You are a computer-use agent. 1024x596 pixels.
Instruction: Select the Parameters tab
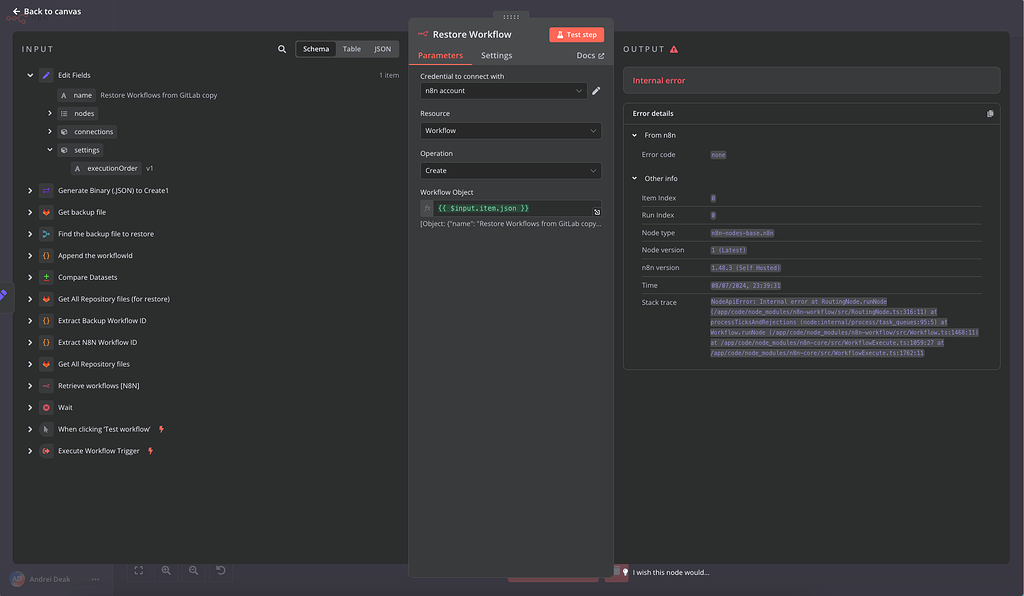coord(440,56)
